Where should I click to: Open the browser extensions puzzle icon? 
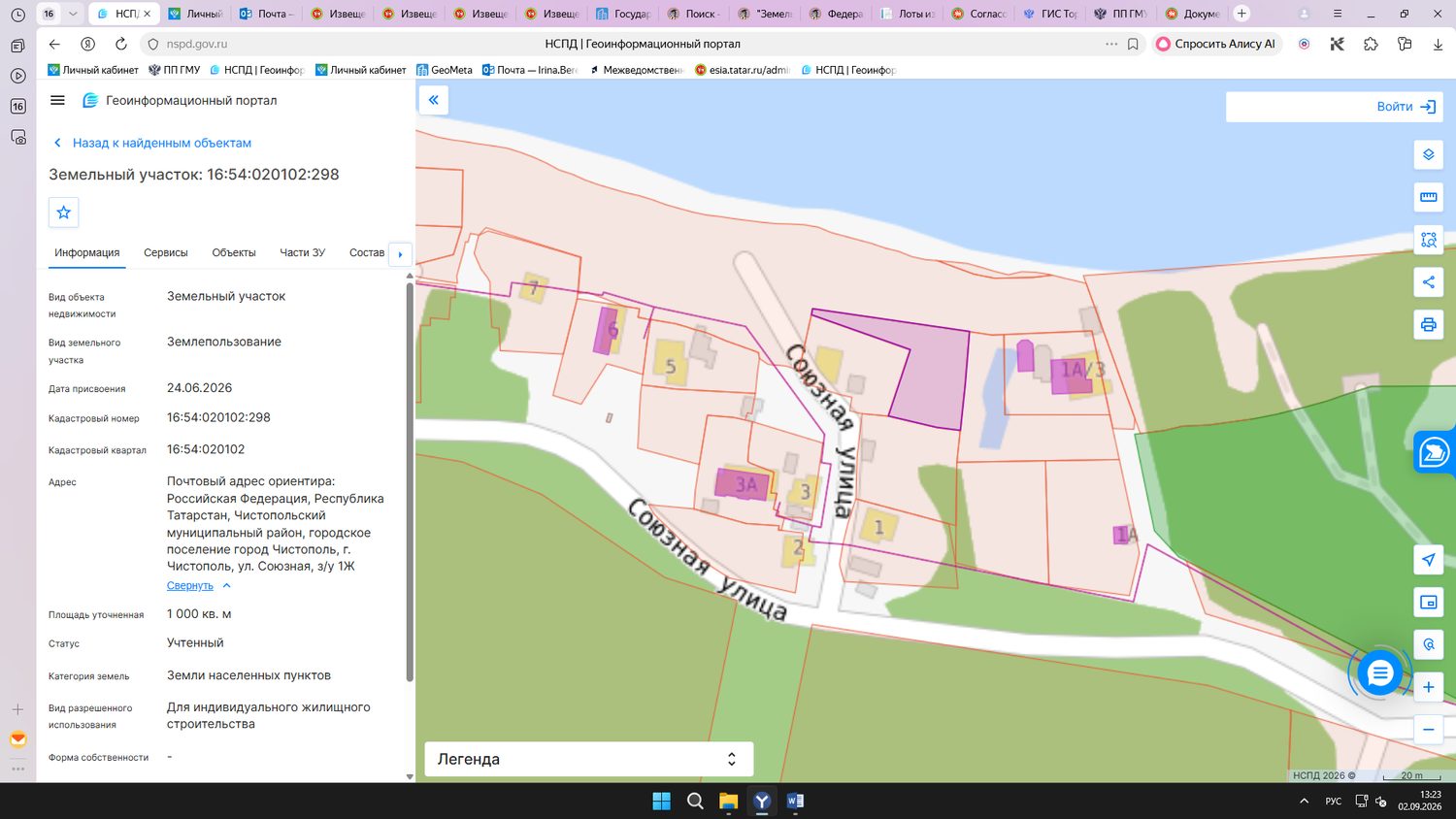(1371, 44)
